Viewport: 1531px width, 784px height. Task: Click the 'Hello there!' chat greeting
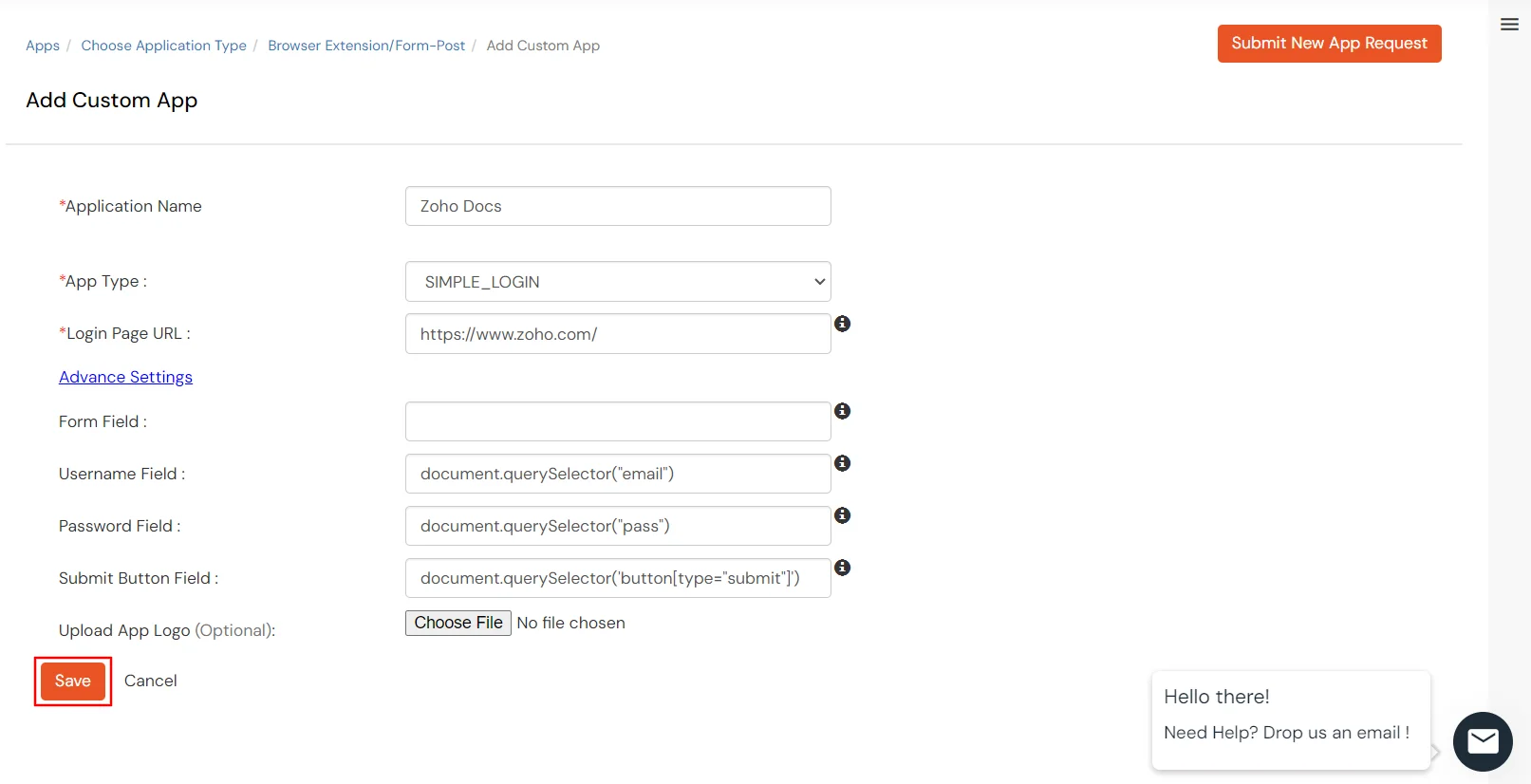pos(1217,697)
